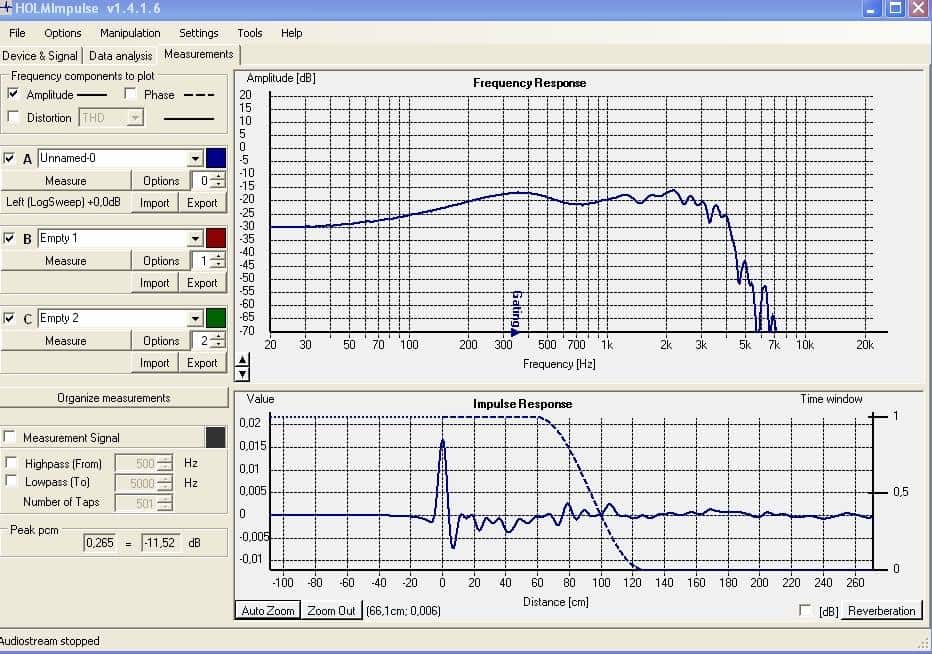This screenshot has height=654, width=932.
Task: Click the Highpass frequency value field
Action: coord(136,463)
